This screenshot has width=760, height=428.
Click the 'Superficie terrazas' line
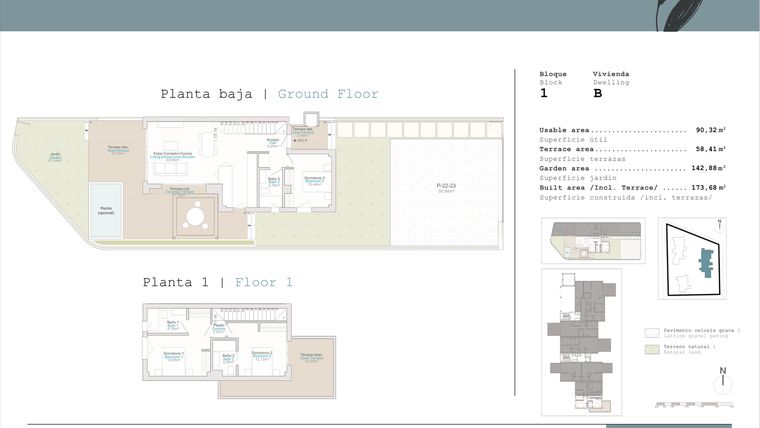coord(582,159)
